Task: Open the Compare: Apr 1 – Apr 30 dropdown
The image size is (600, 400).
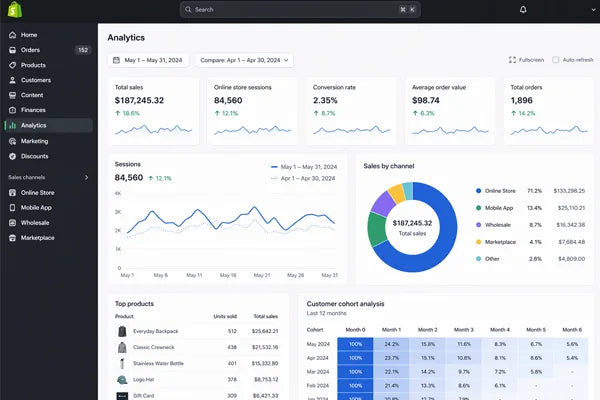Action: (x=244, y=60)
